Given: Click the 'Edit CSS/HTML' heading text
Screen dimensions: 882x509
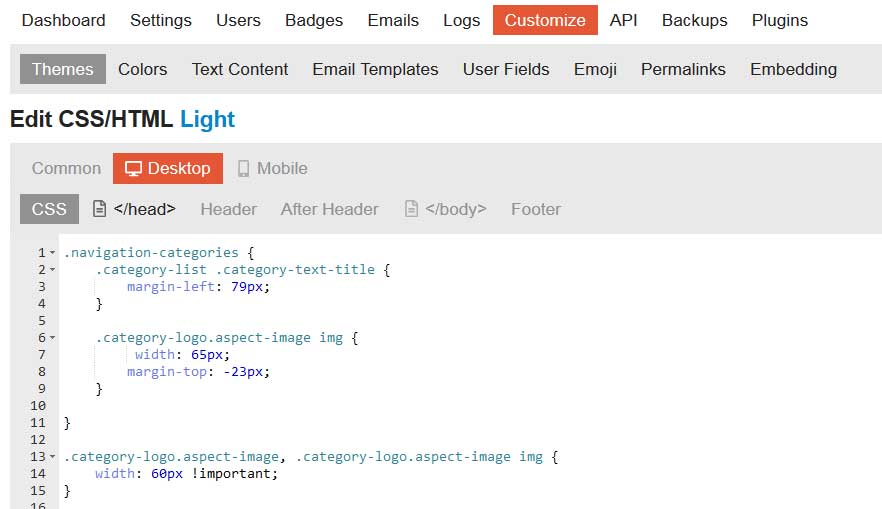Looking at the screenshot, I should pyautogui.click(x=91, y=119).
